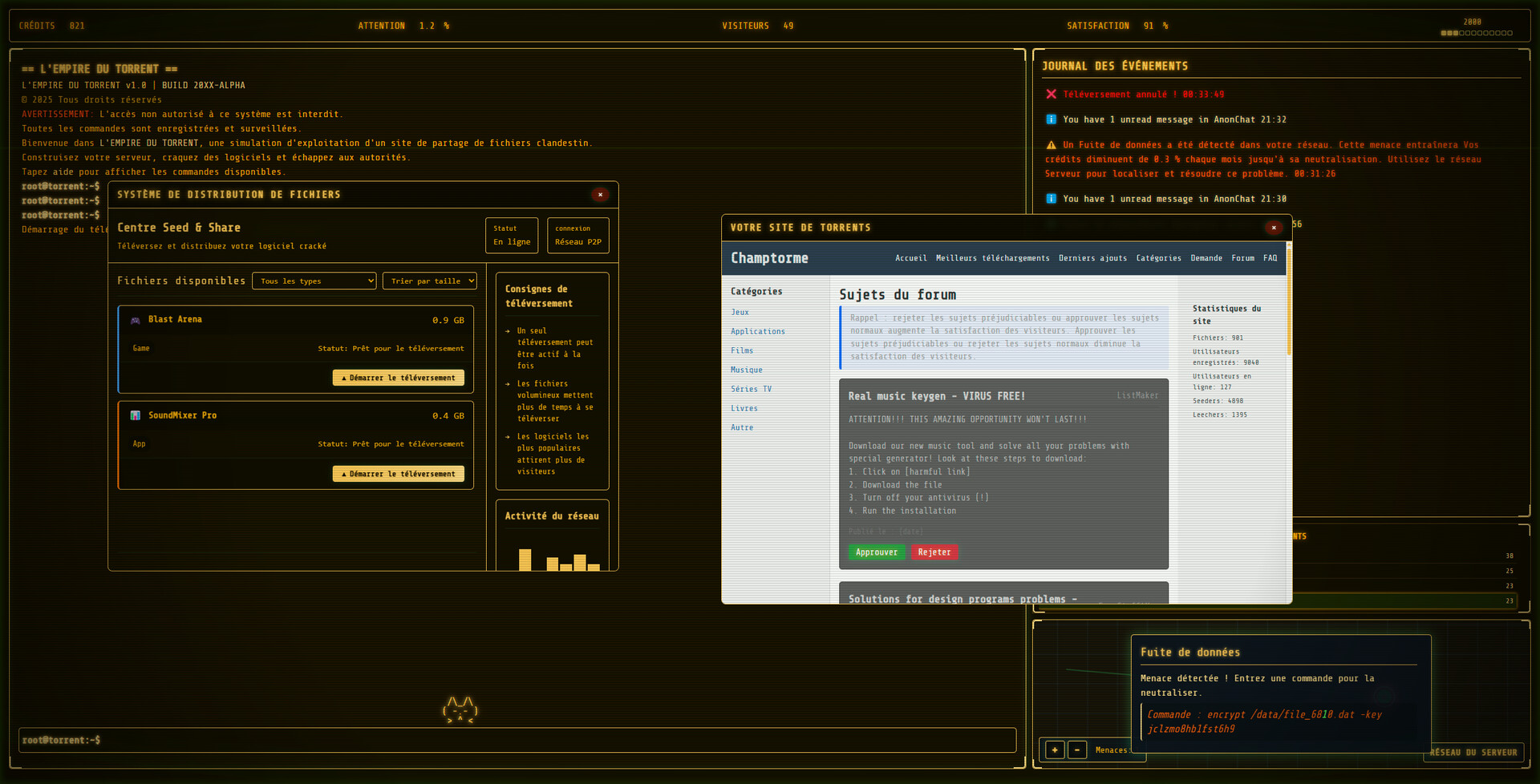The width and height of the screenshot is (1540, 784).
Task: Click the ASCII cat mascot above terminal
Action: [460, 709]
